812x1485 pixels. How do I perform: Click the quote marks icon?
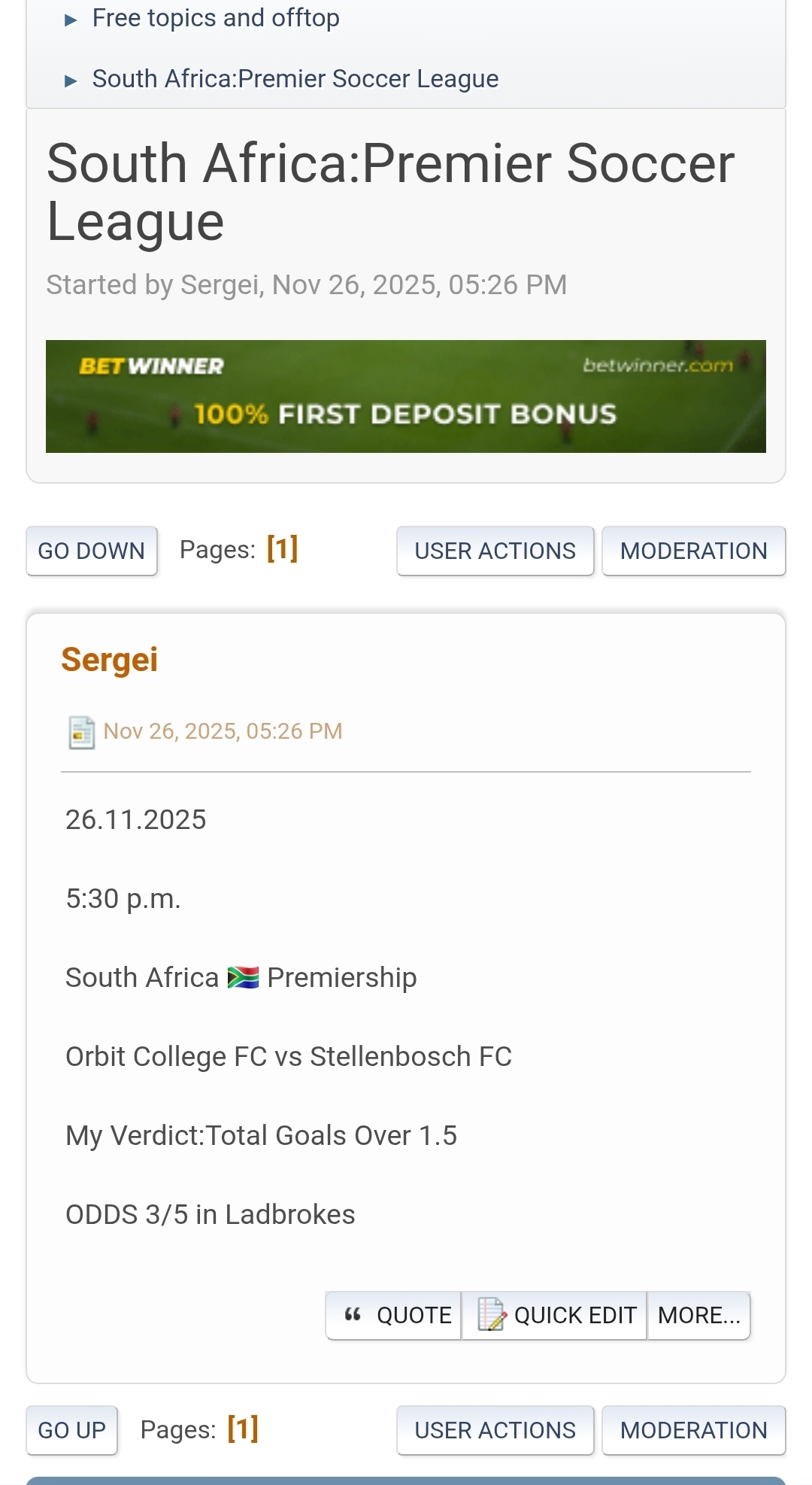353,1315
